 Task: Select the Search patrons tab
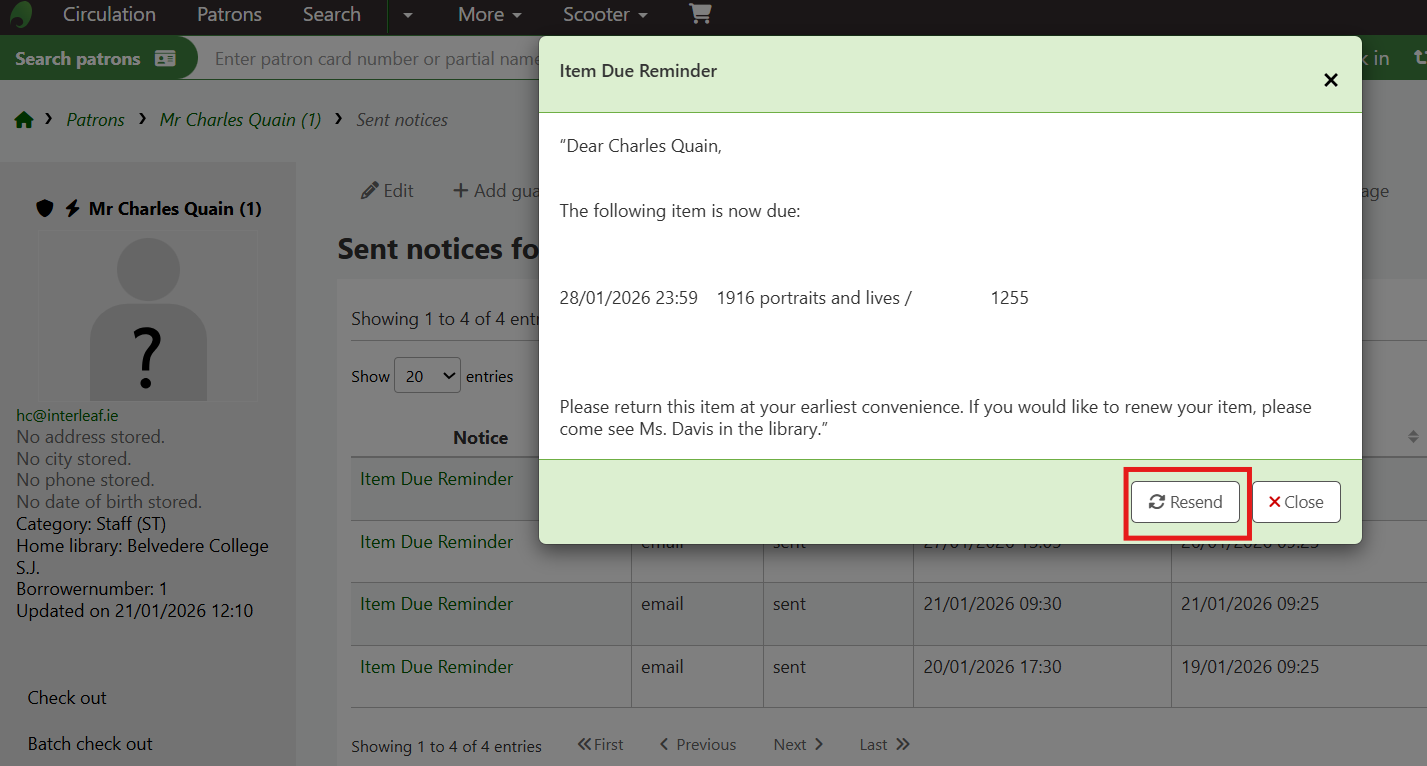click(x=96, y=58)
